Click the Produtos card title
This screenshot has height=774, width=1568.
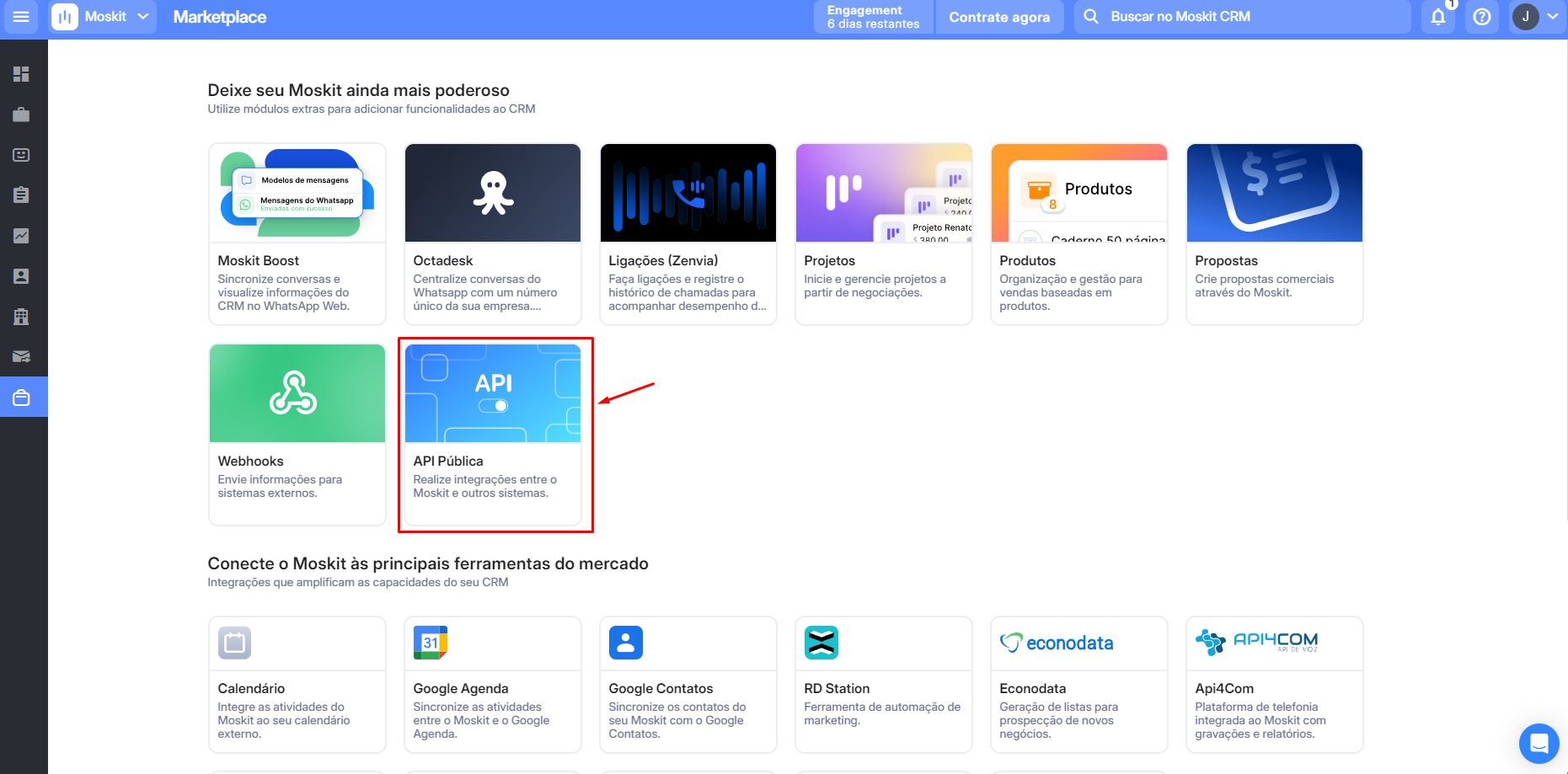1027,261
